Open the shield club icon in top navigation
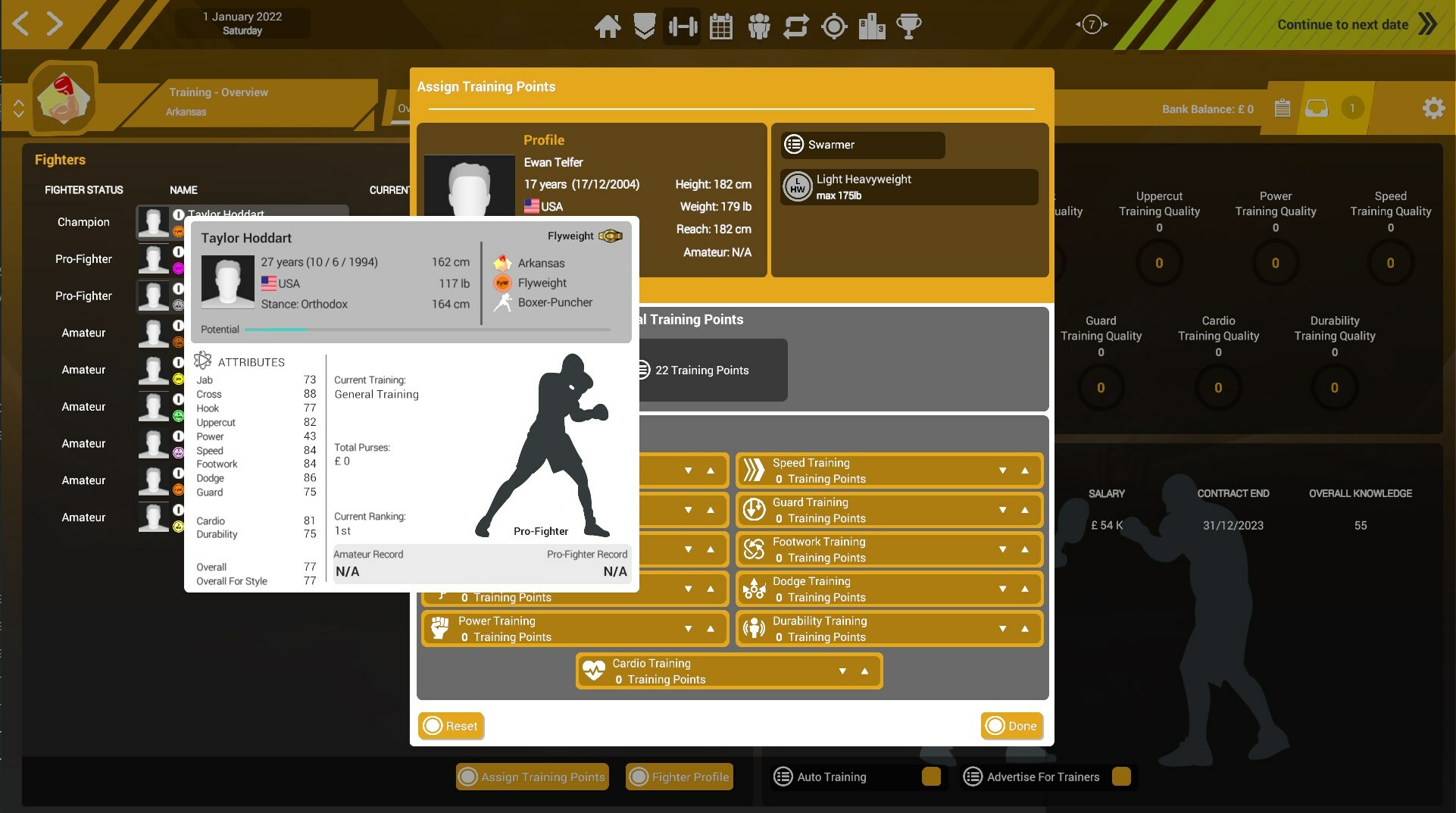 pos(645,27)
